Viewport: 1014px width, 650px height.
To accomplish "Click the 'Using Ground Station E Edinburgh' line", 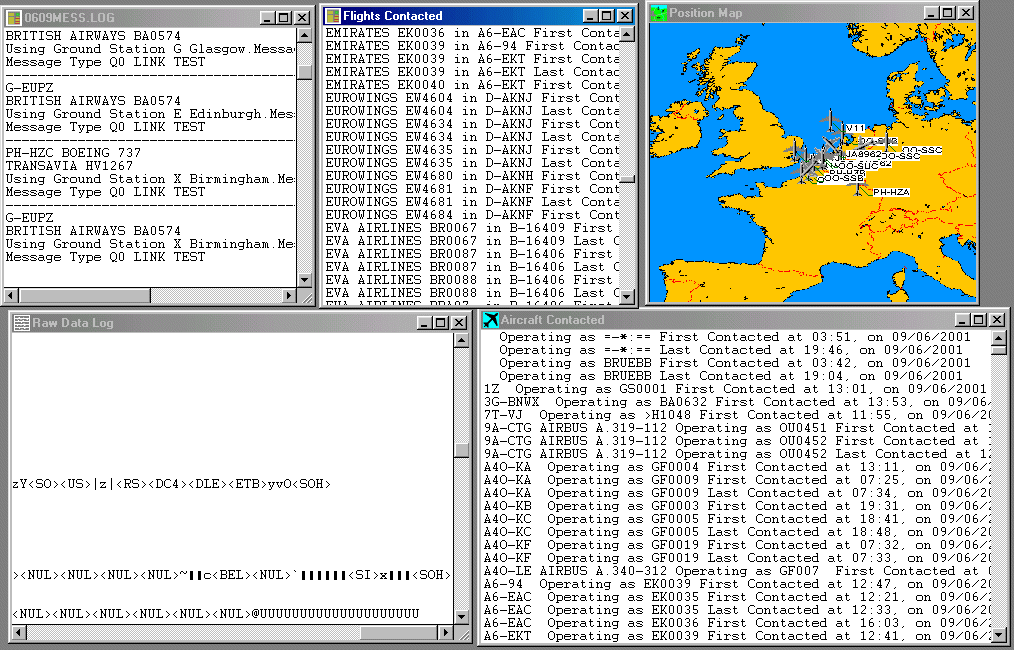I will point(150,114).
